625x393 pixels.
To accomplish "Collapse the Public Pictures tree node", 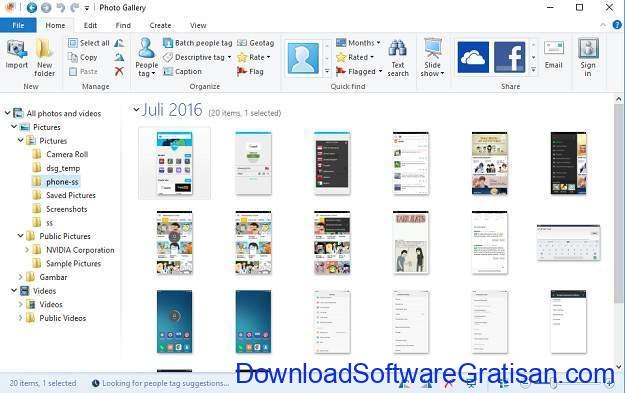I will [20, 236].
